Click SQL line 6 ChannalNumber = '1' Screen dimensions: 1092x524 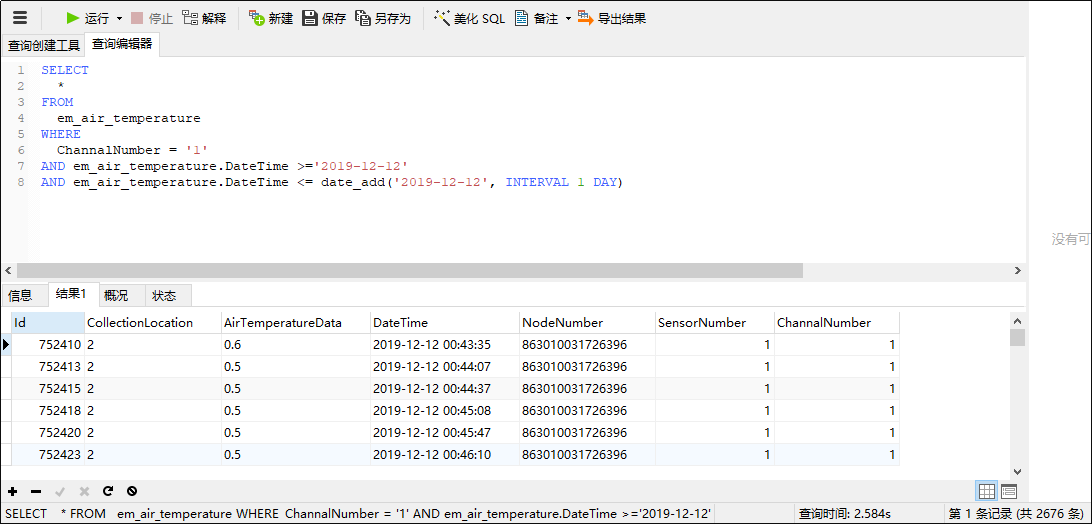(132, 151)
